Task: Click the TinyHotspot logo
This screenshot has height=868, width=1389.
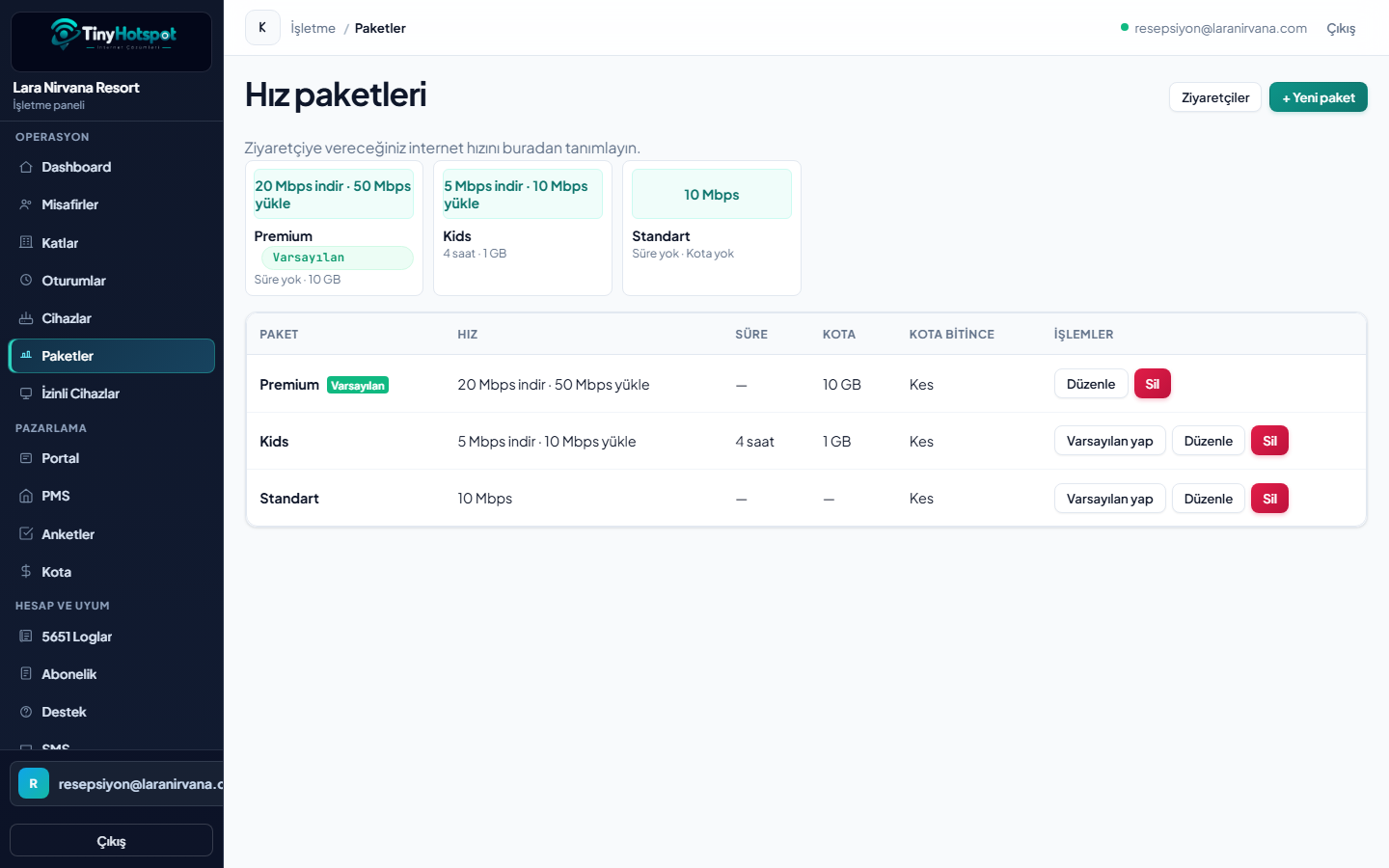Action: [x=112, y=37]
